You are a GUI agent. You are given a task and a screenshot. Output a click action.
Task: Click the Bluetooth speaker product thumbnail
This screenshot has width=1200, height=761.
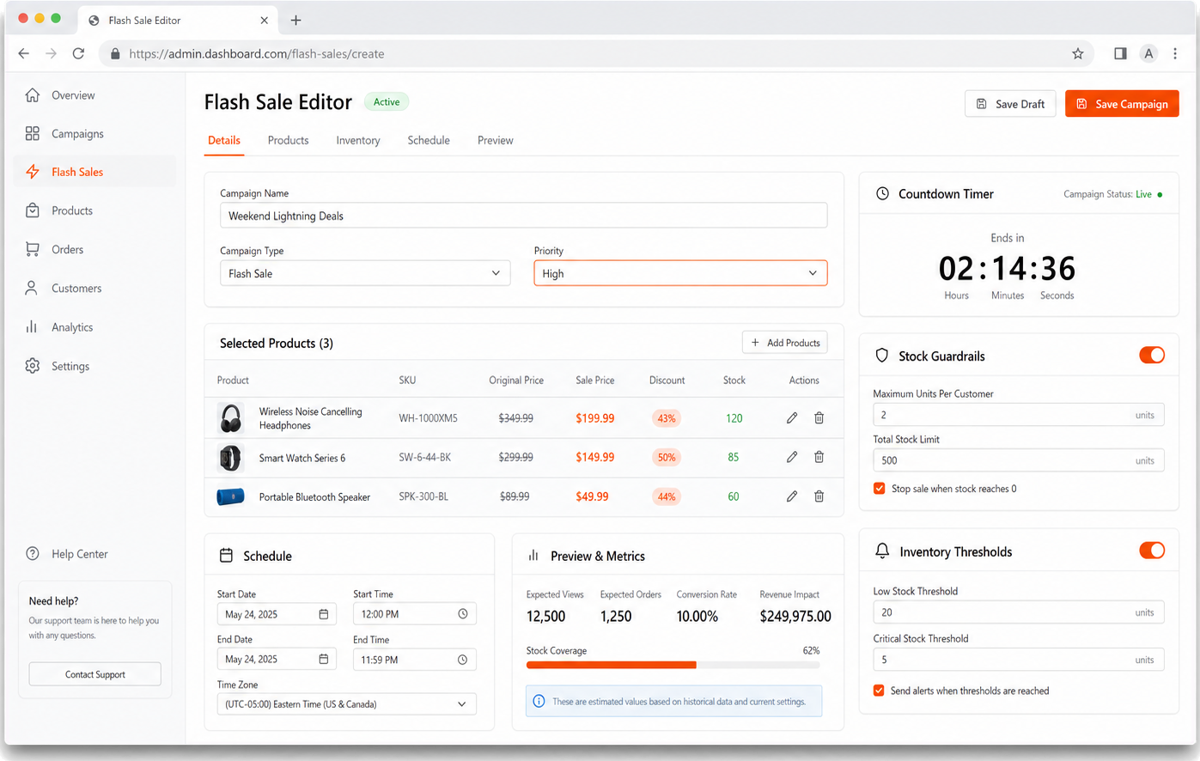coord(231,496)
